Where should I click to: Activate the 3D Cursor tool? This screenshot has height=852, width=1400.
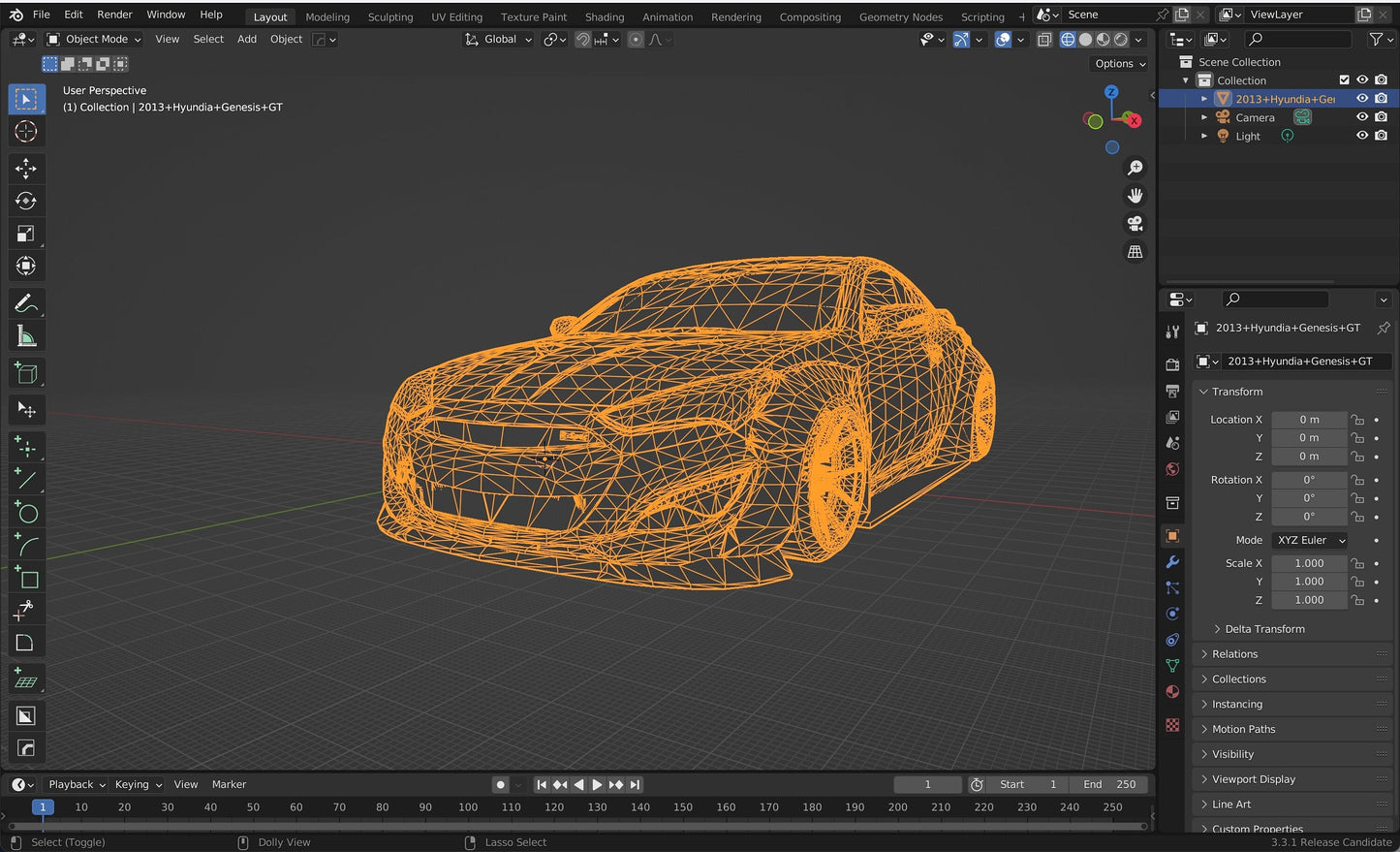pyautogui.click(x=26, y=131)
